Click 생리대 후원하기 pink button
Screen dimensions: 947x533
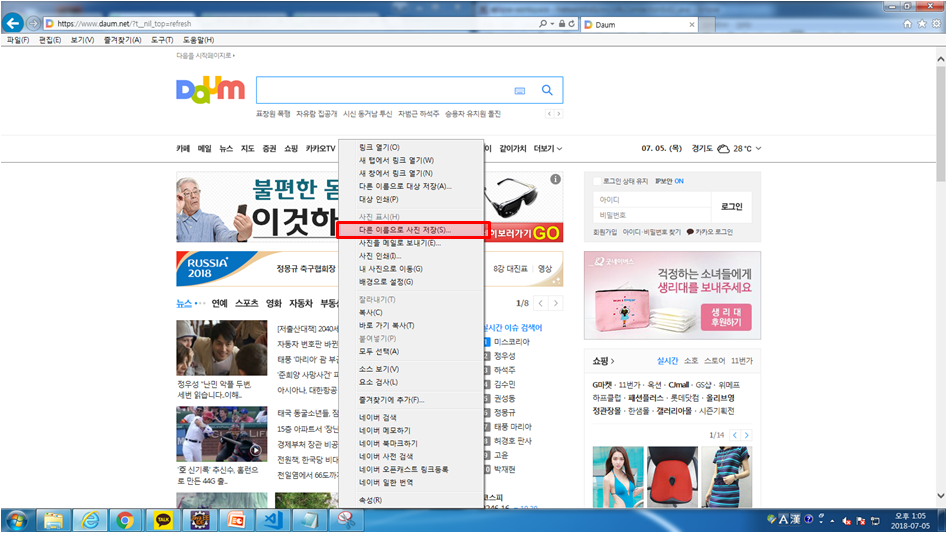(726, 317)
